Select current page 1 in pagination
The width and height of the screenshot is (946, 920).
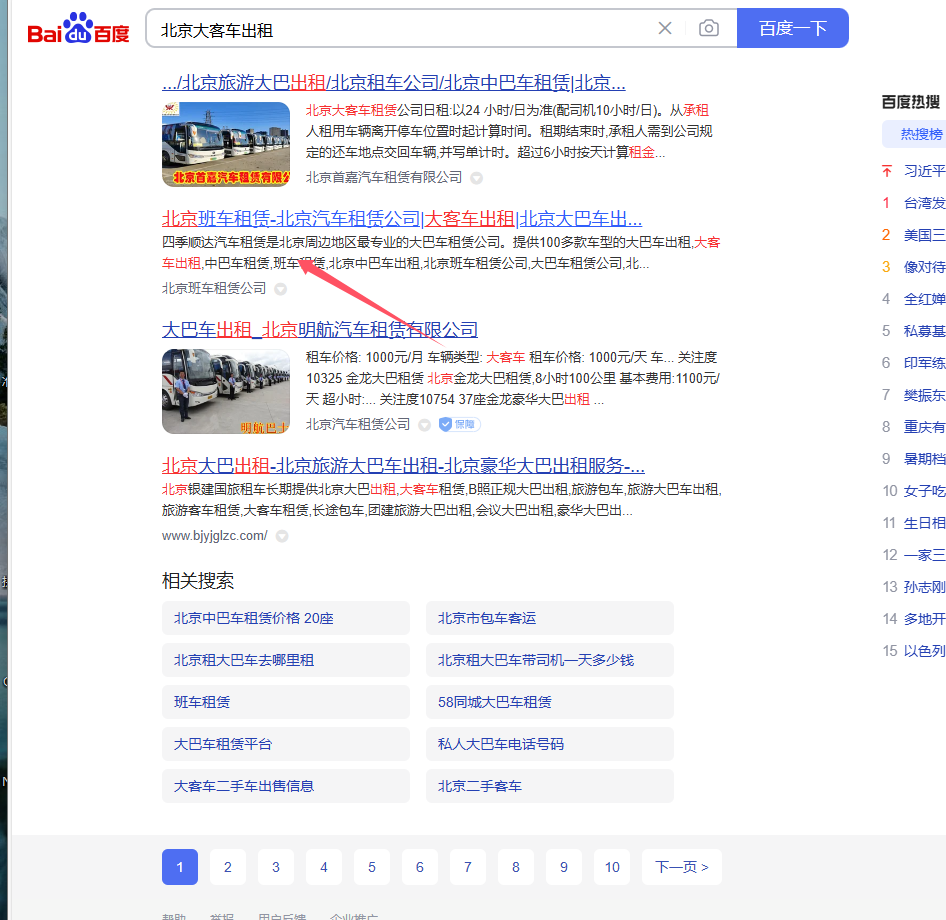click(x=180, y=867)
